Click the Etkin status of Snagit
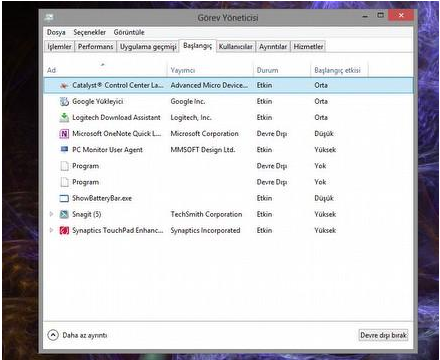The width and height of the screenshot is (440, 360). click(x=264, y=214)
